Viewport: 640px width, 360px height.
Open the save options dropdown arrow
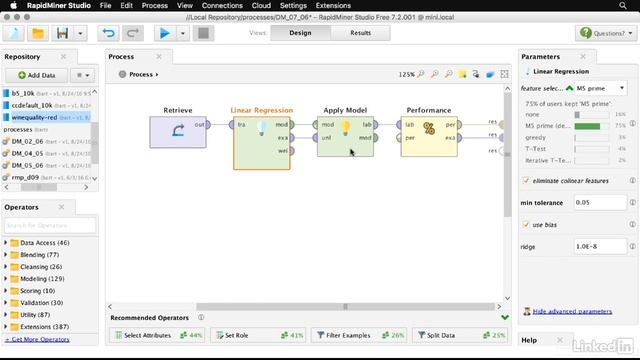pyautogui.click(x=80, y=33)
